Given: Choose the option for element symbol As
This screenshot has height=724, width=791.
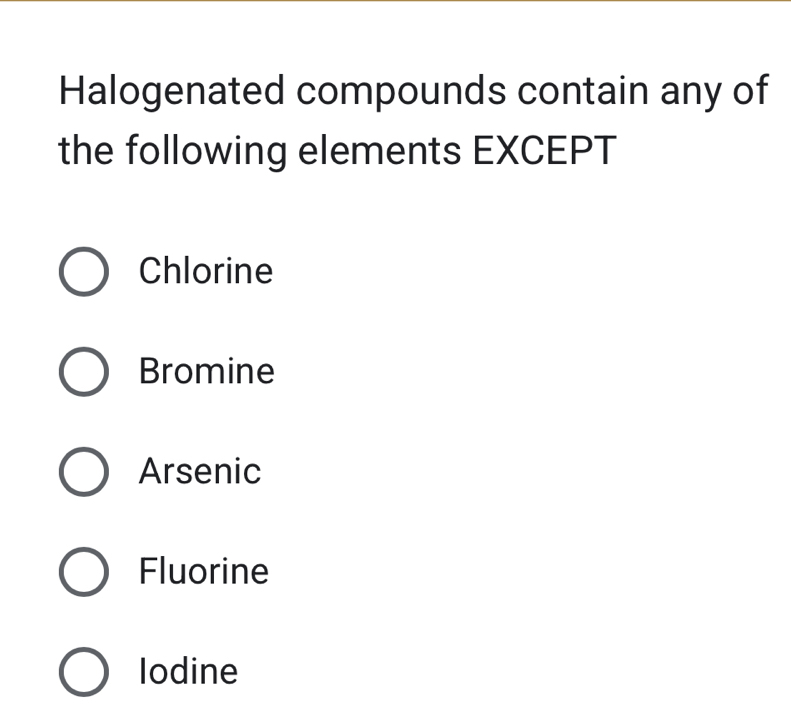Looking at the screenshot, I should click(84, 473).
